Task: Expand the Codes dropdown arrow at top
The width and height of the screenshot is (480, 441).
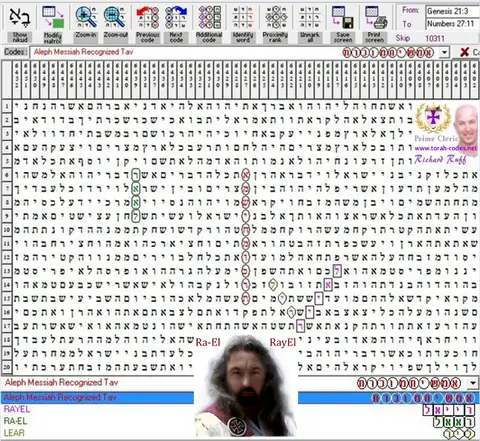Action: (444, 52)
